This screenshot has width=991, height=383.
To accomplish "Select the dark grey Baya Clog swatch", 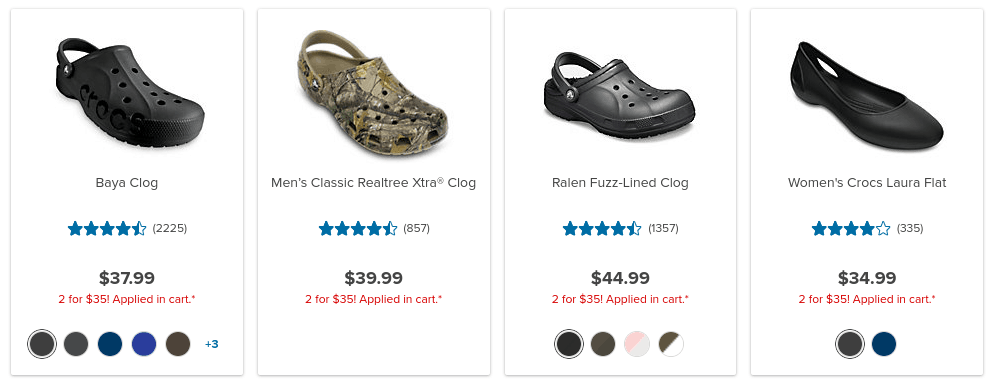I will [x=76, y=344].
